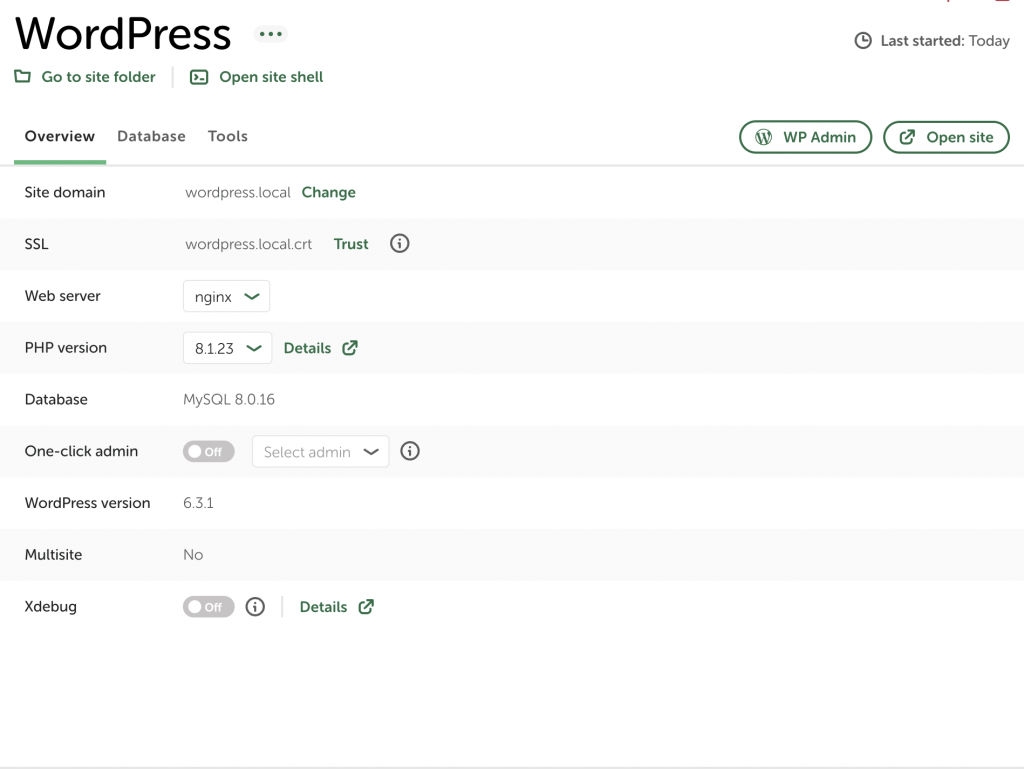Open external link icon beside Xdebug Details

[366, 606]
